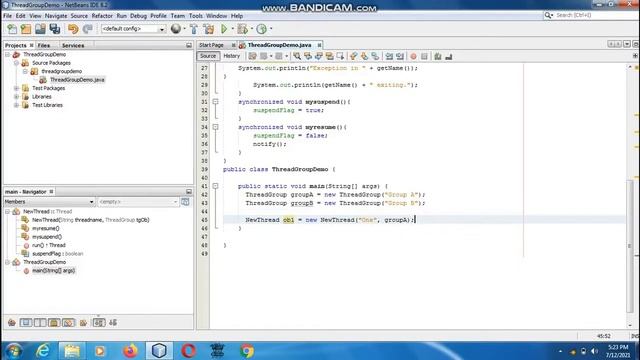Click the Save All toolbar icon
The height and width of the screenshot is (360, 640).
click(55, 29)
